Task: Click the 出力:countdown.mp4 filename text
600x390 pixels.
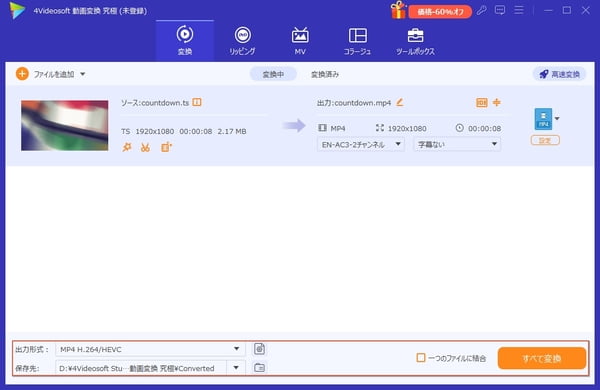Action: 354,103
